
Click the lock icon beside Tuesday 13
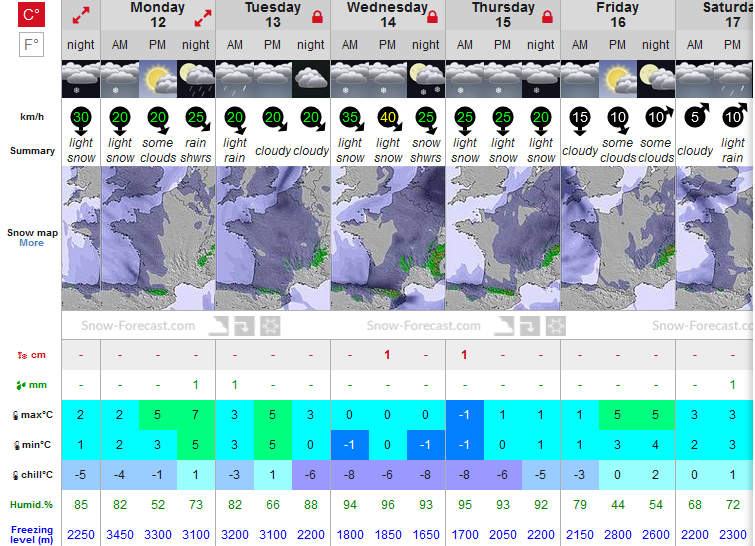pos(317,17)
